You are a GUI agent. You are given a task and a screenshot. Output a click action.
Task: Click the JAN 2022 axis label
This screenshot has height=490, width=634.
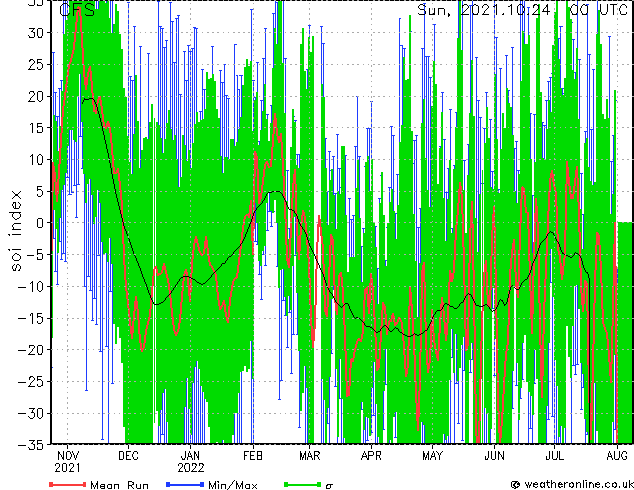point(190,462)
